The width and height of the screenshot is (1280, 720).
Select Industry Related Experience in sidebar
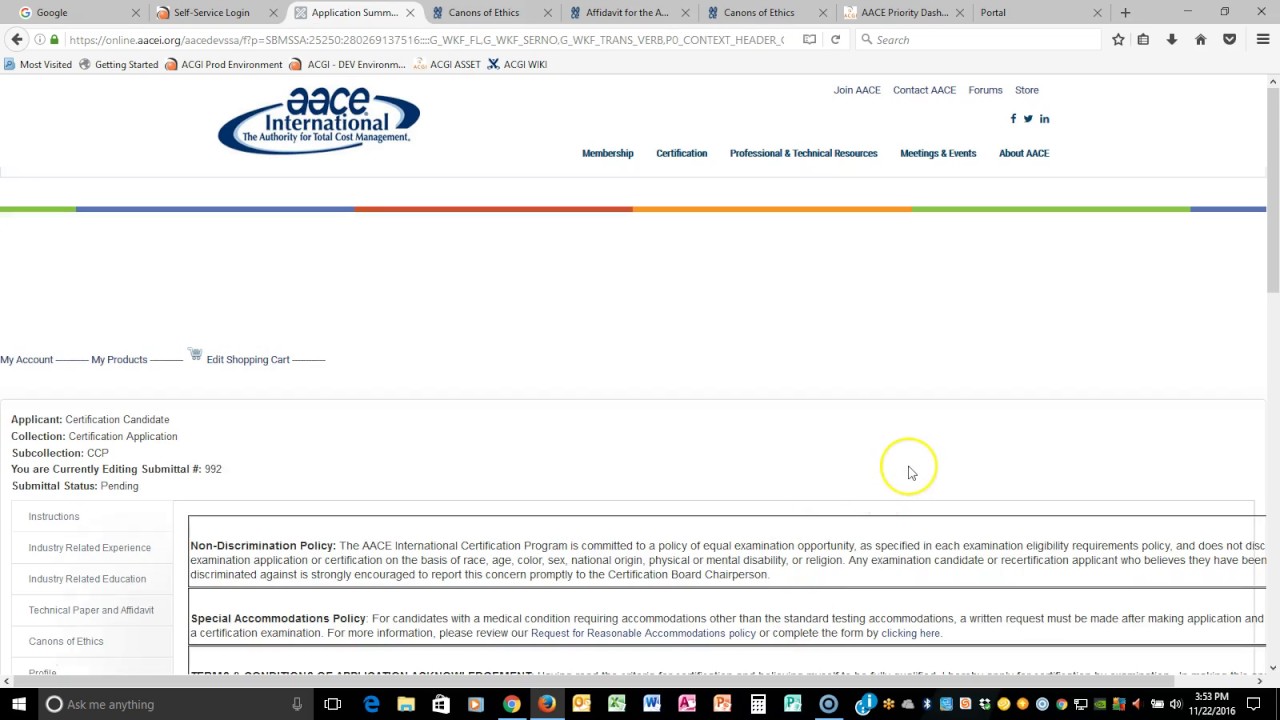click(x=90, y=547)
